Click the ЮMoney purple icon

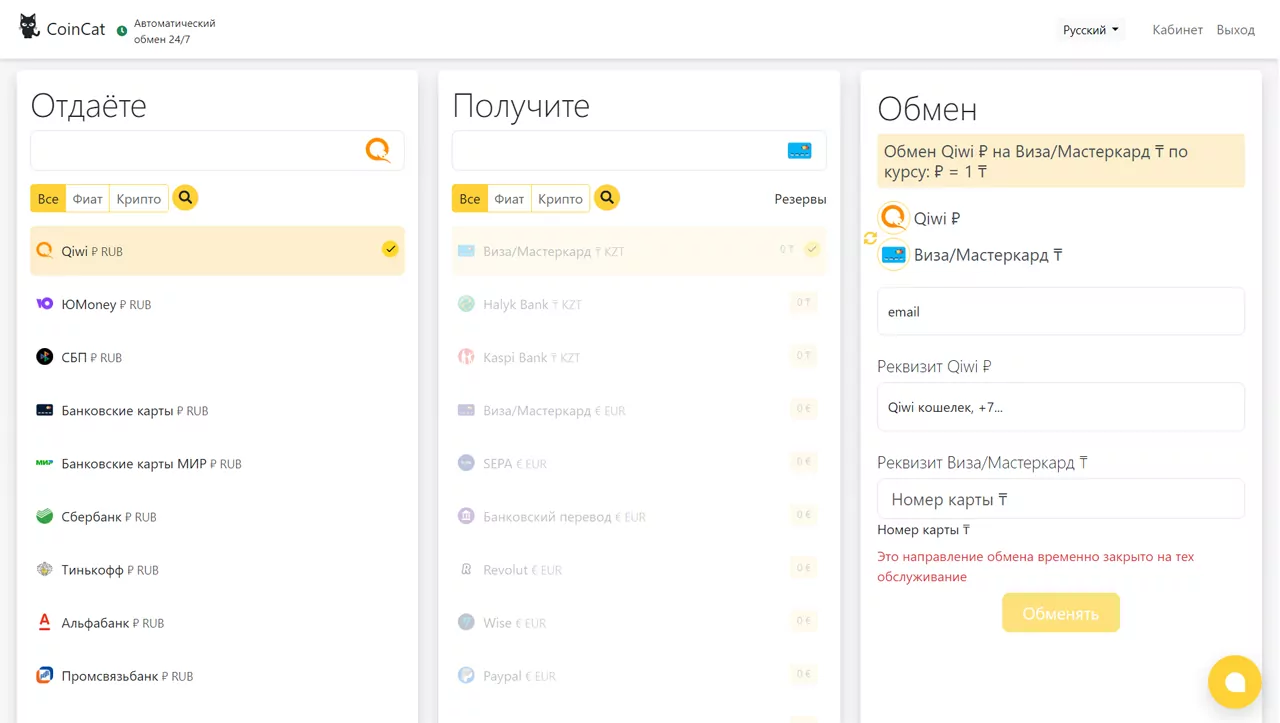[x=44, y=304]
